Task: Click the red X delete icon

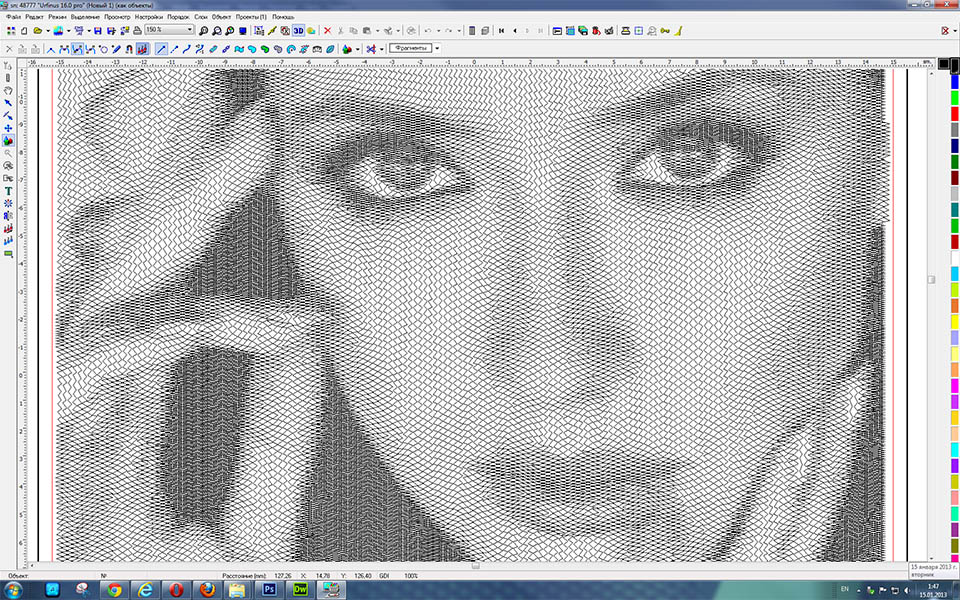Action: 327,31
